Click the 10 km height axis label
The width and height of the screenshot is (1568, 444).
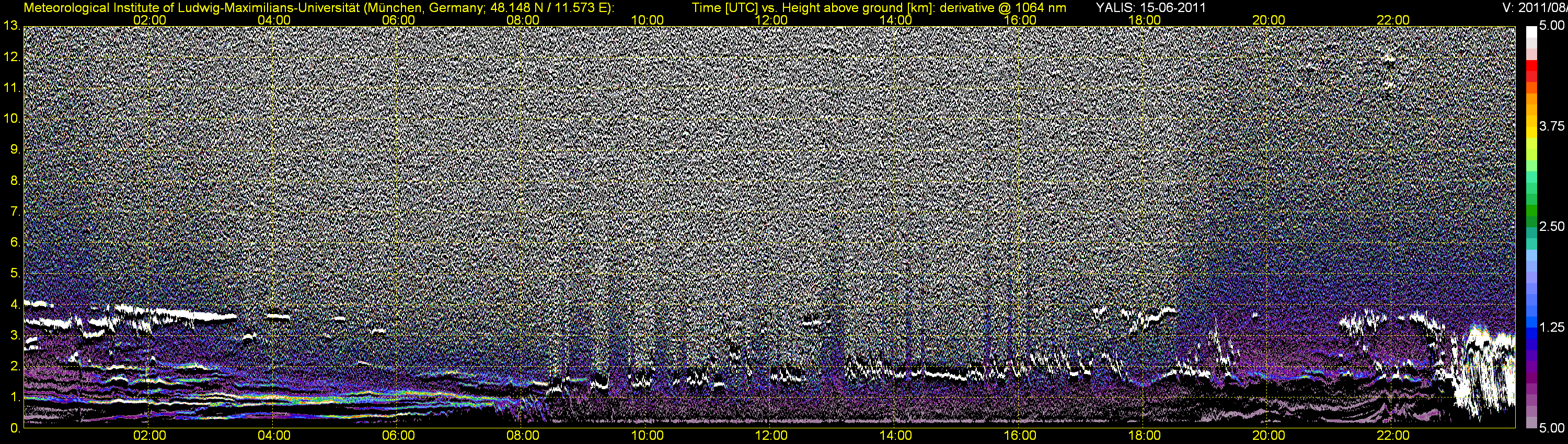tap(11, 119)
